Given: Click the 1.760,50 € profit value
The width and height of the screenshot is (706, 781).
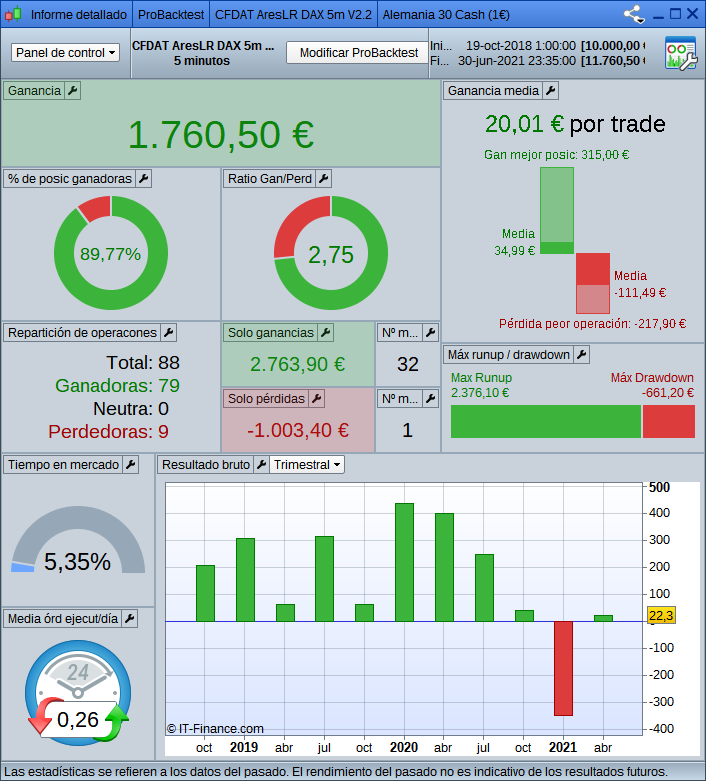Looking at the screenshot, I should (221, 135).
